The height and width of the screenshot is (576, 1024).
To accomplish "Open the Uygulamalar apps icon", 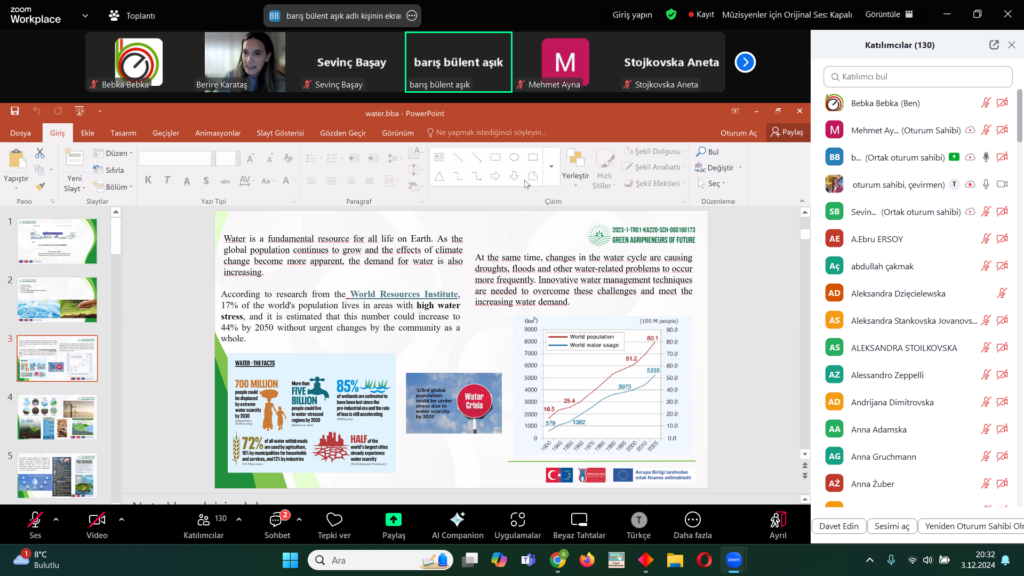I will click(x=517, y=520).
